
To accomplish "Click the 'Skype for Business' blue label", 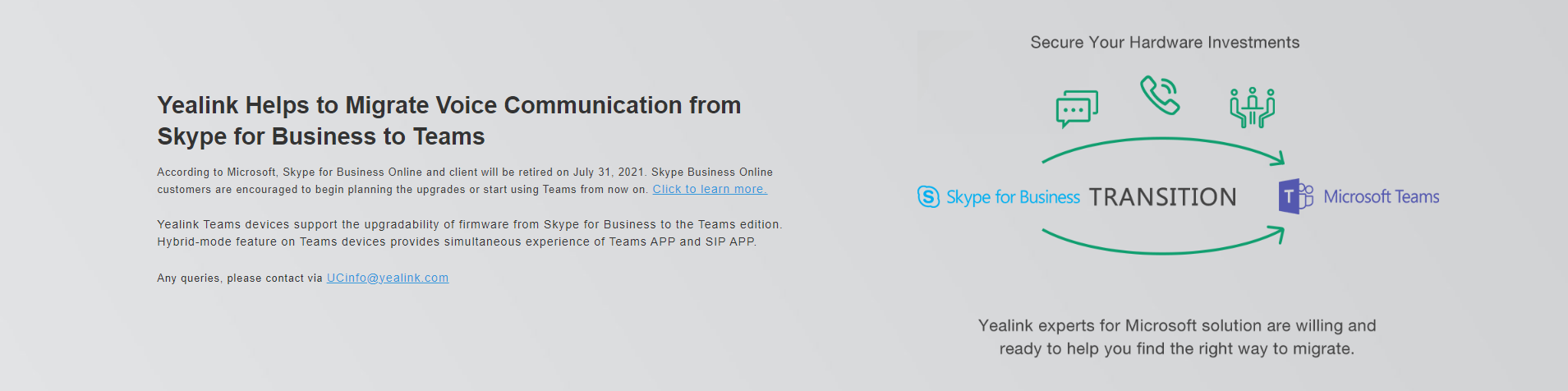I will tap(1013, 197).
